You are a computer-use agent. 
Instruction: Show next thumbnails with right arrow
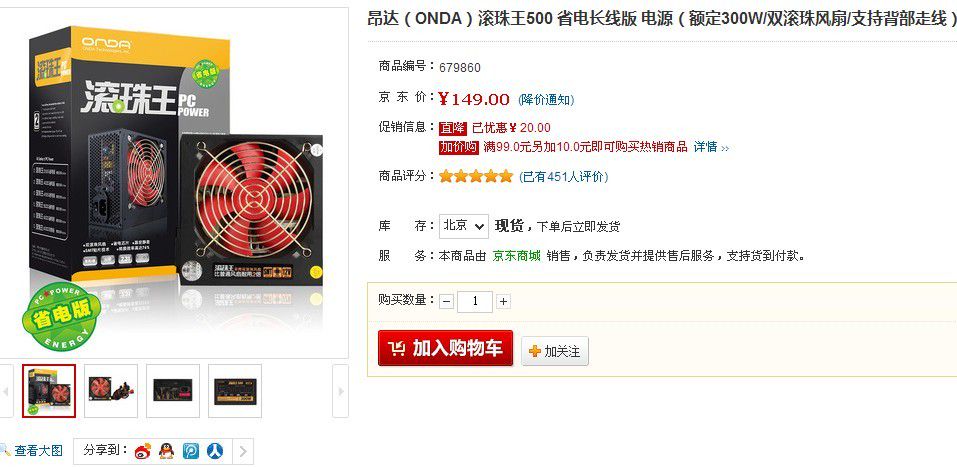[341, 391]
